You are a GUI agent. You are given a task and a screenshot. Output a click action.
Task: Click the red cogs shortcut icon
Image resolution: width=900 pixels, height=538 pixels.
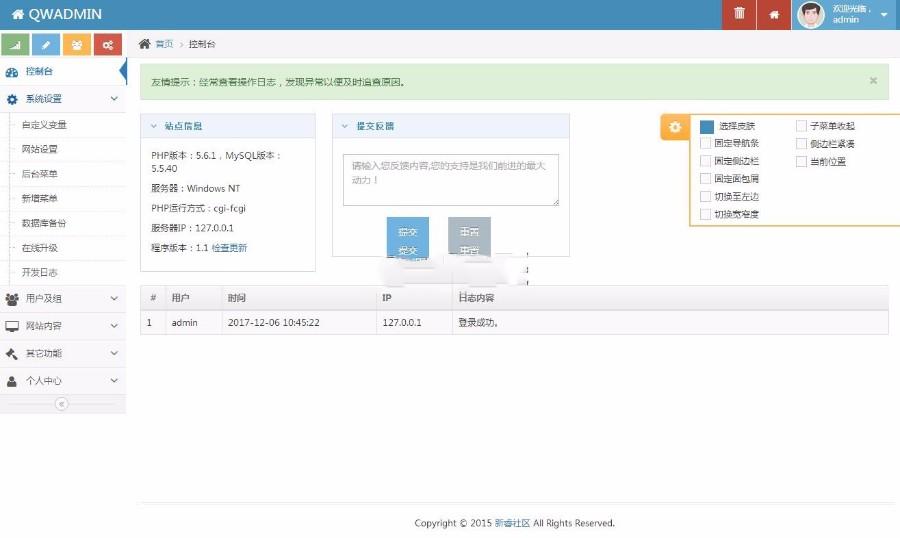point(107,45)
